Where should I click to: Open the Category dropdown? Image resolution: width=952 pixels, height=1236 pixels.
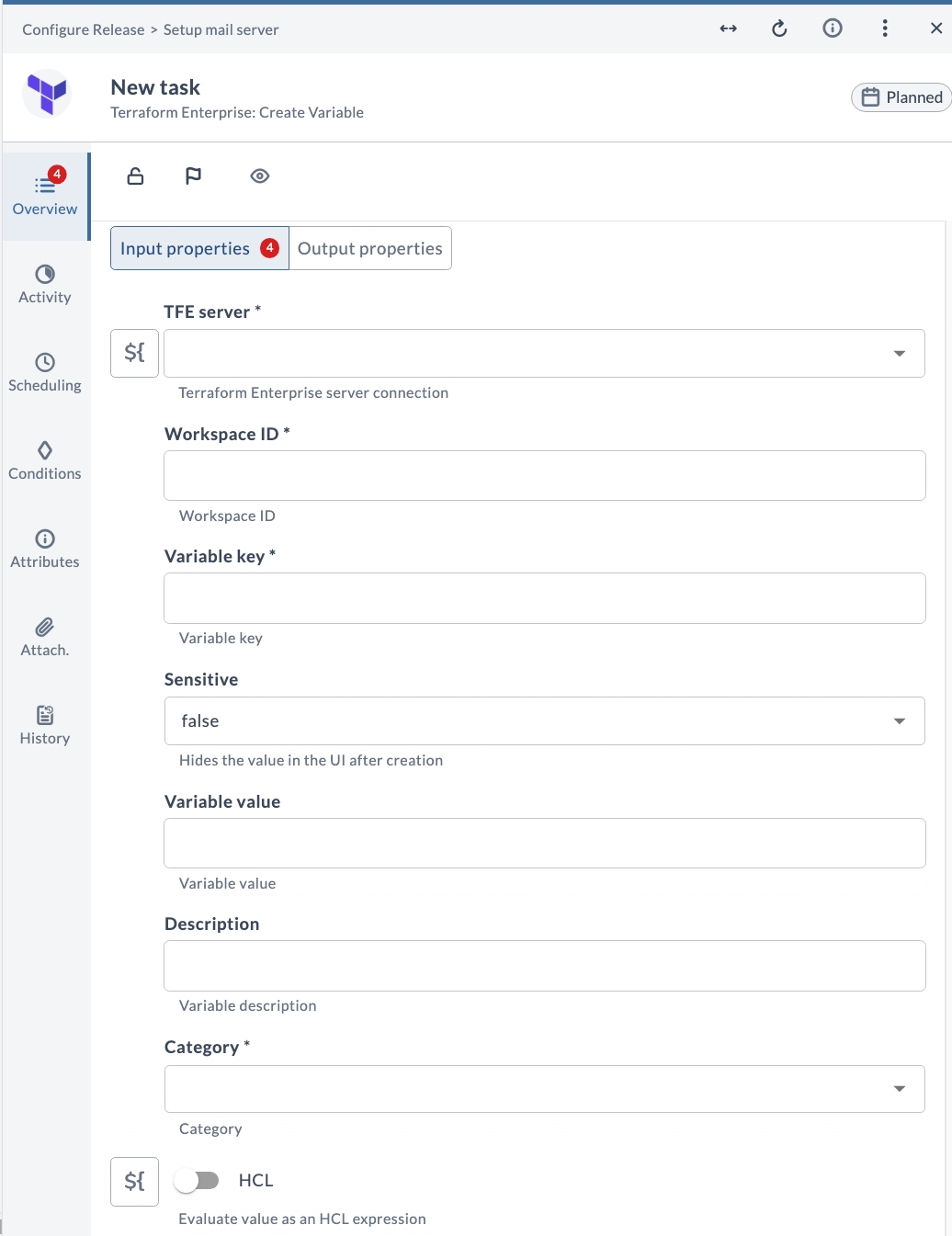click(x=544, y=1088)
